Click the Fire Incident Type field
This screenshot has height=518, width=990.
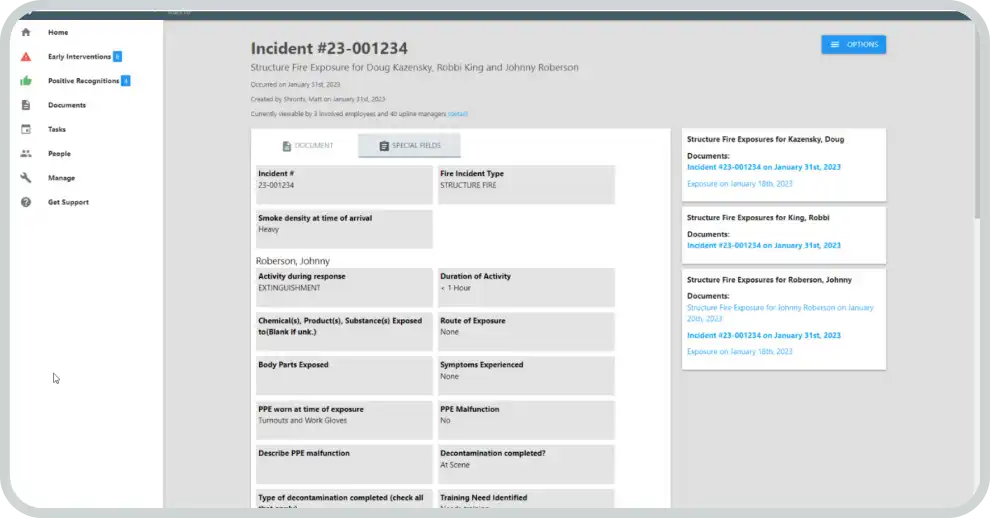point(526,185)
